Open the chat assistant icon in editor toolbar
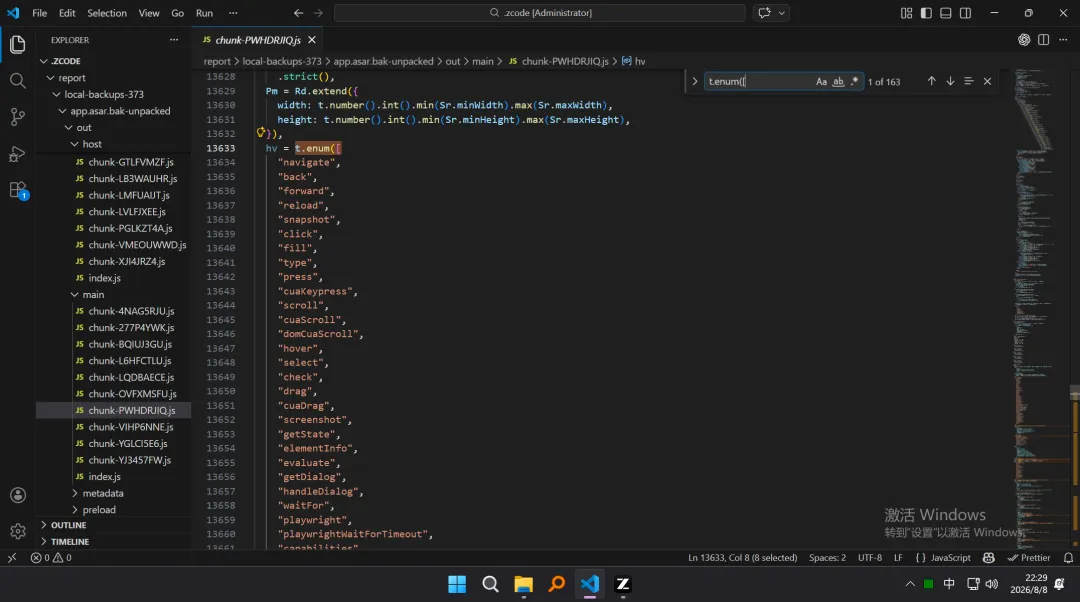This screenshot has height=602, width=1080. [x=1024, y=40]
